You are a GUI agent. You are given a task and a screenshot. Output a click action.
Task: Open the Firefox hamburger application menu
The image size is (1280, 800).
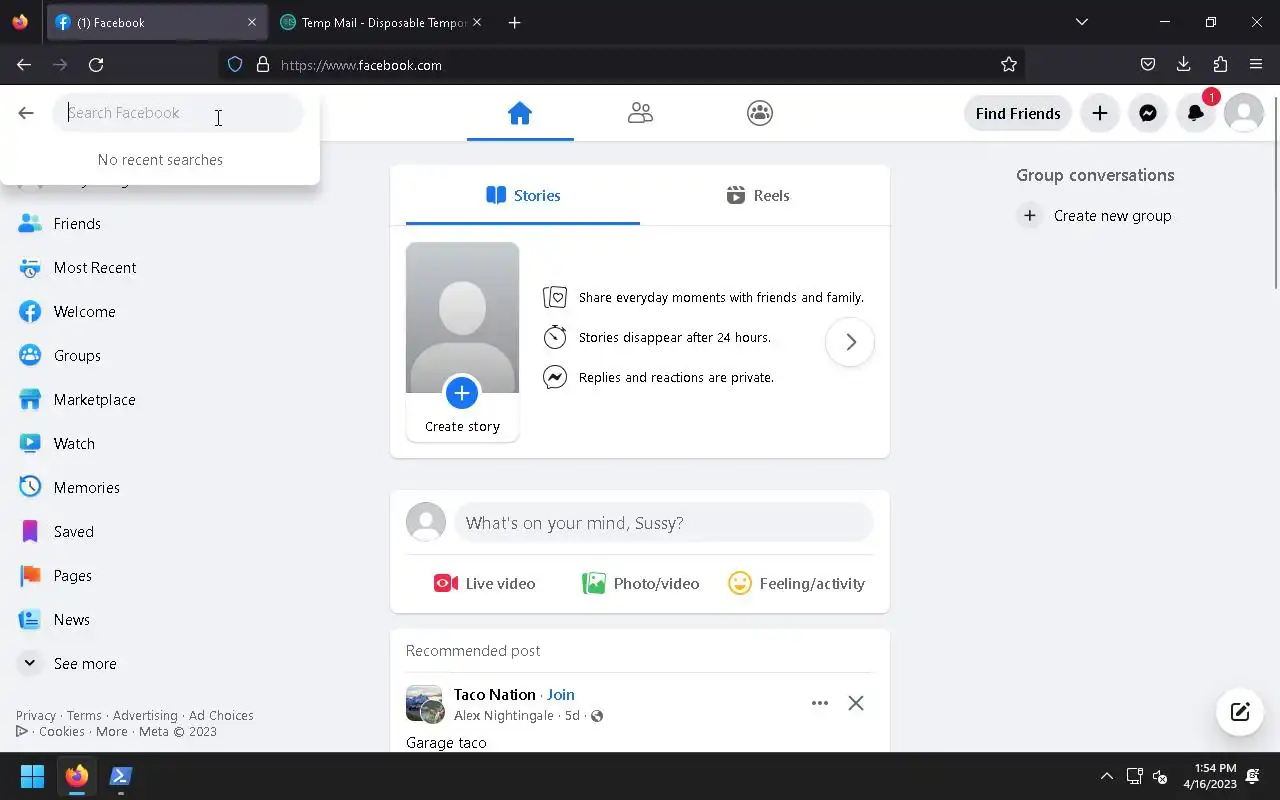pyautogui.click(x=1256, y=65)
